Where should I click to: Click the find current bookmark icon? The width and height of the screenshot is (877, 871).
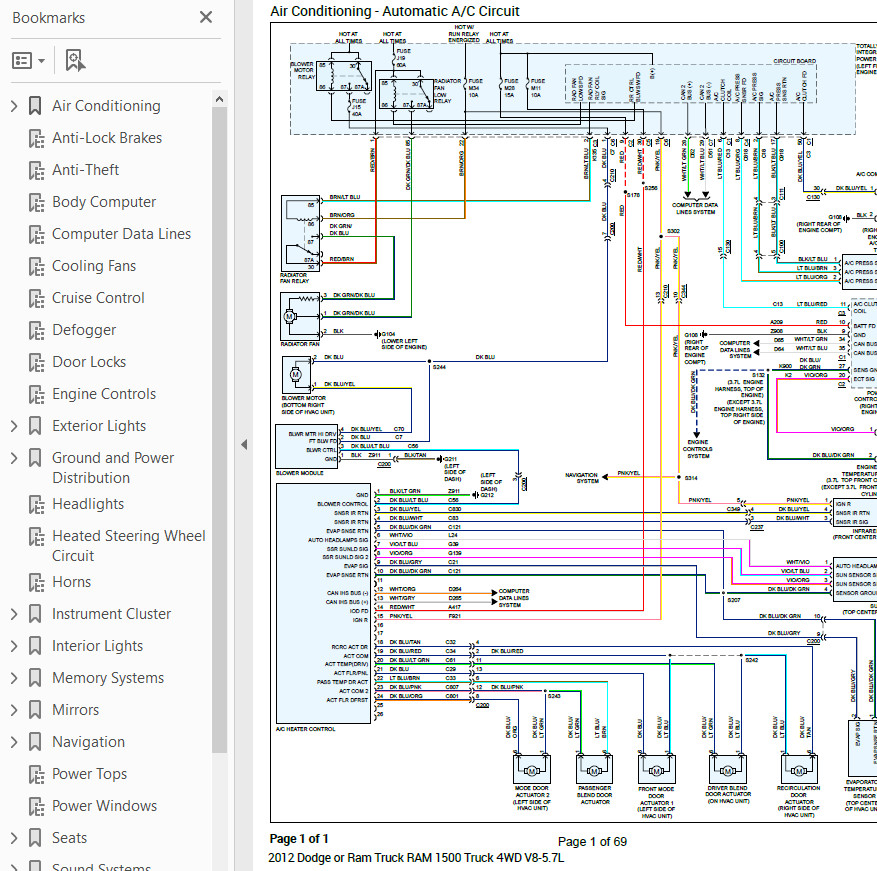pyautogui.click(x=75, y=60)
